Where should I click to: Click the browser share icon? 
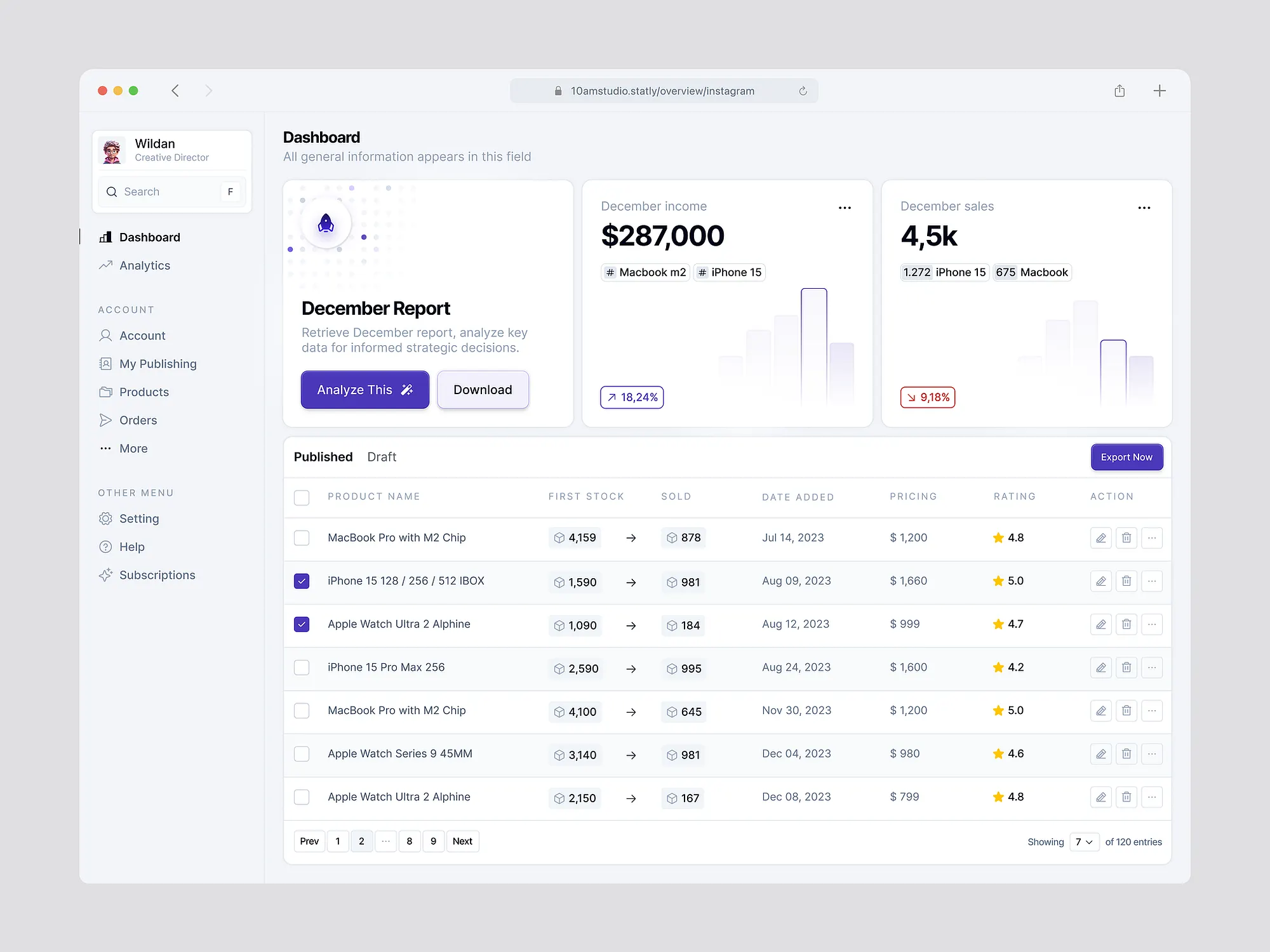(1120, 91)
